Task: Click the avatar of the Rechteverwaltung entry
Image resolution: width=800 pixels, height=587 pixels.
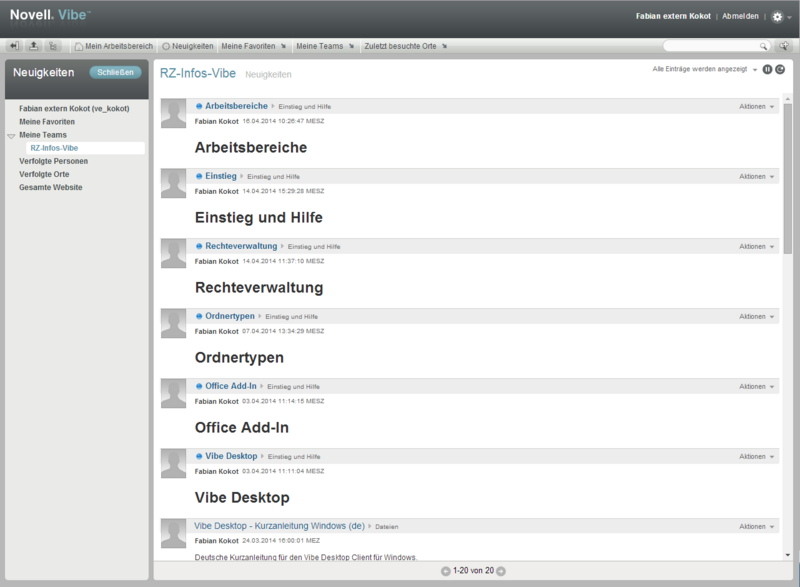Action: pyautogui.click(x=173, y=253)
